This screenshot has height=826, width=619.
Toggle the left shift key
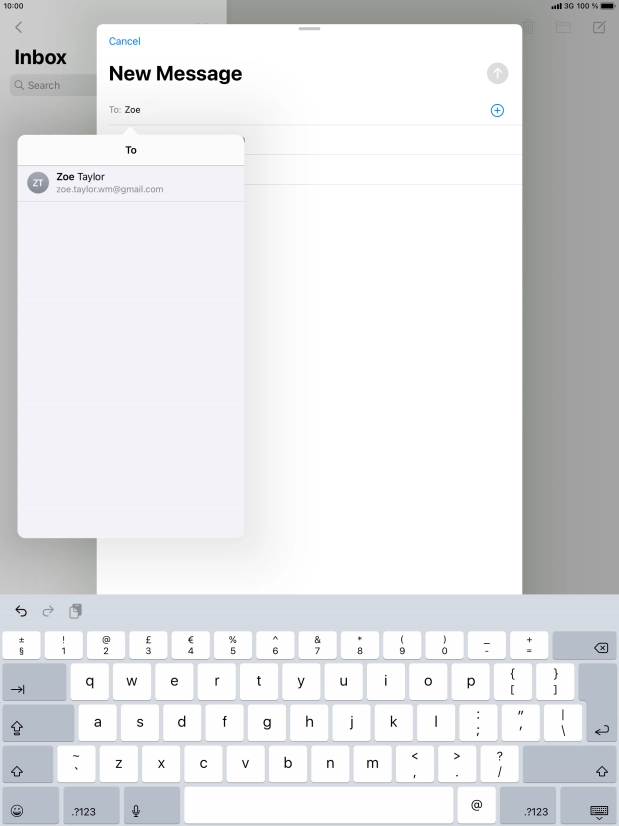(x=28, y=765)
